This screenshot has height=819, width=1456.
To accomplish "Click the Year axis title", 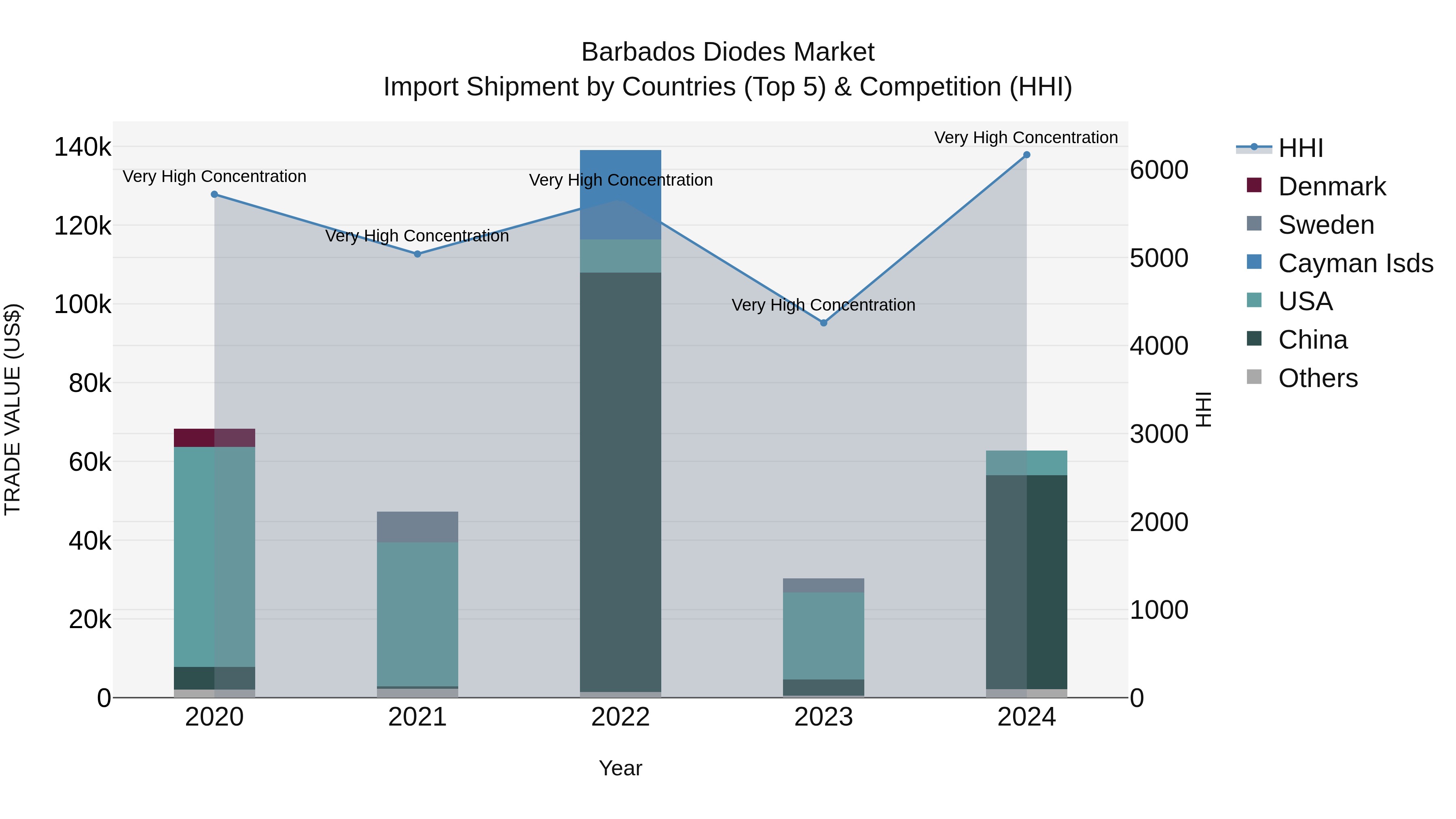I will point(620,769).
